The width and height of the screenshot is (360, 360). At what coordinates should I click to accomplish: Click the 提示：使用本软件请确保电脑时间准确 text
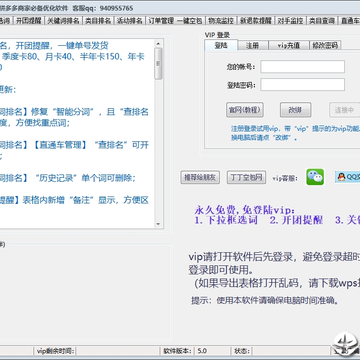click(265, 301)
